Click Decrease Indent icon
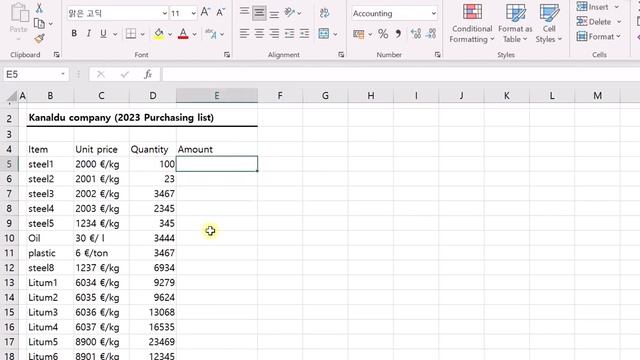This screenshot has height=360, width=640. [x=289, y=33]
